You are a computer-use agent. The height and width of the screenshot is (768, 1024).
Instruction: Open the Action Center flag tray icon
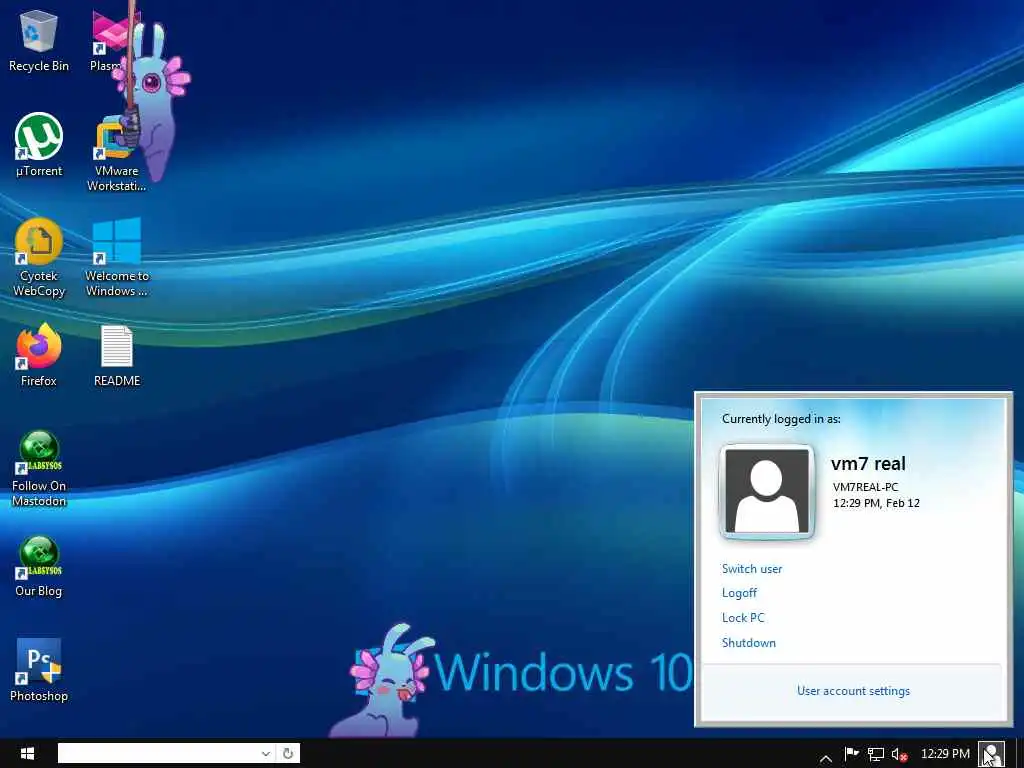[852, 754]
